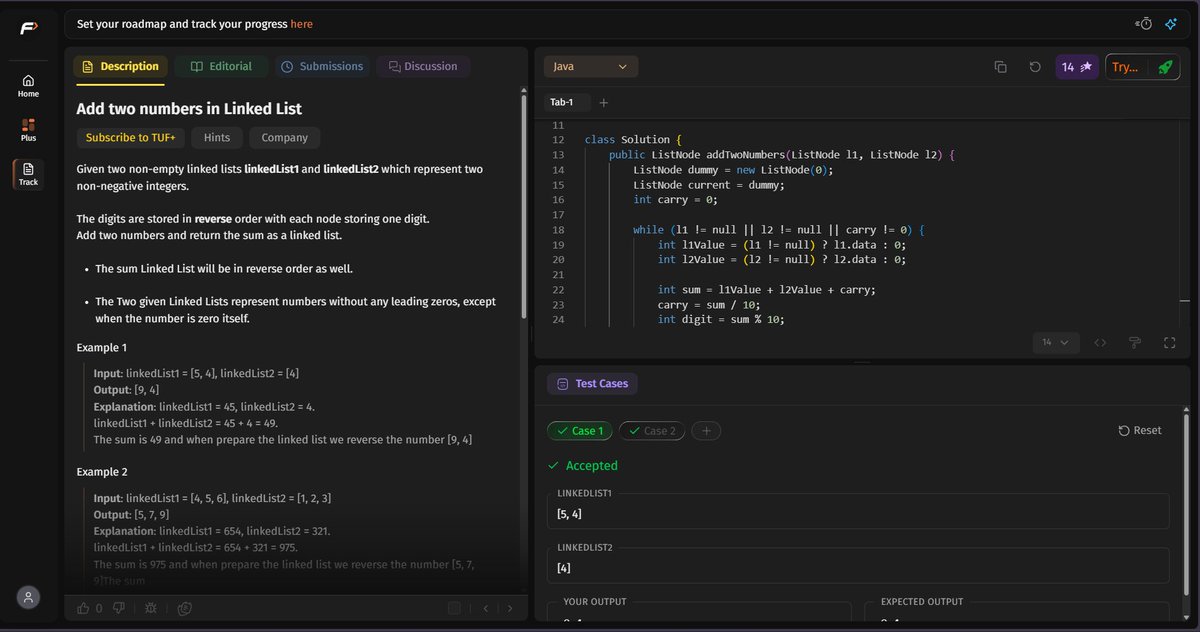Add a new test case with plus
The height and width of the screenshot is (632, 1200).
click(706, 431)
